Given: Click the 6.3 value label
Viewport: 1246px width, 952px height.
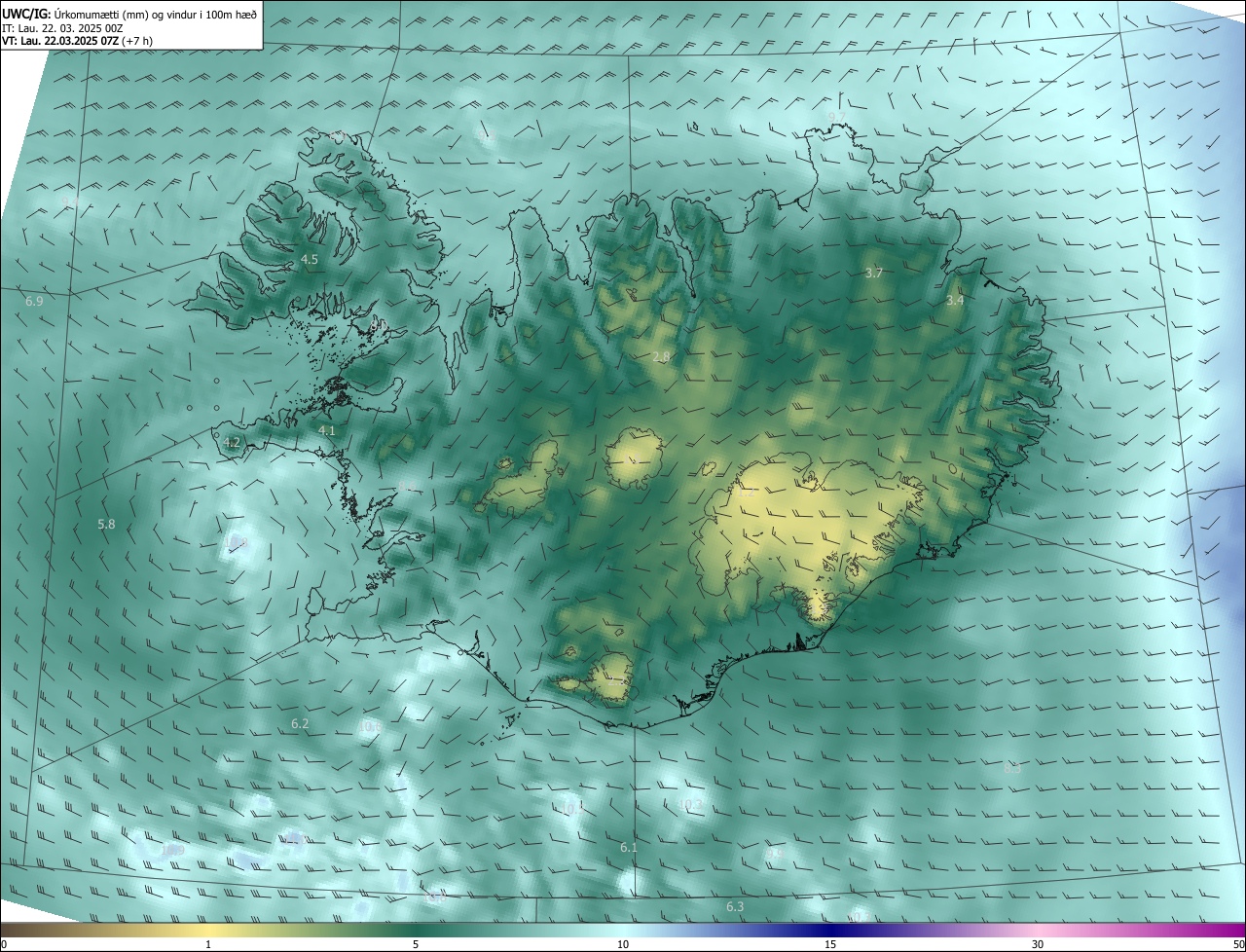Looking at the screenshot, I should (735, 907).
